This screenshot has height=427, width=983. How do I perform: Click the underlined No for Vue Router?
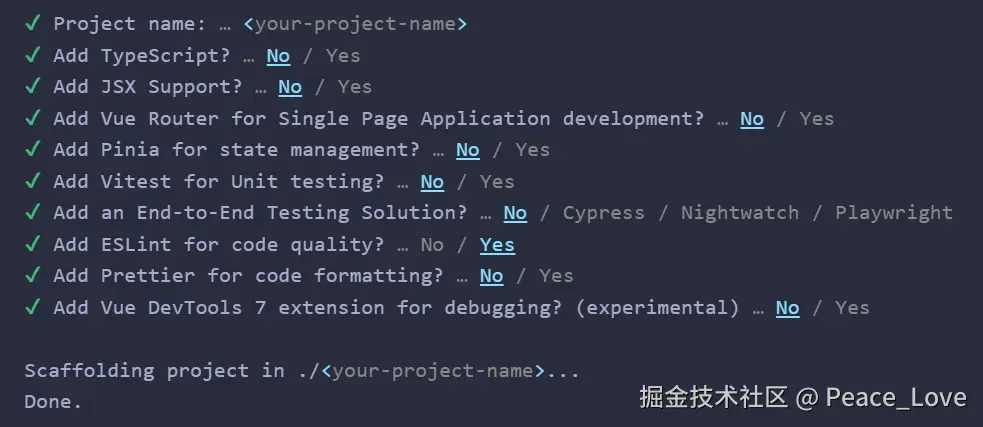coord(752,118)
